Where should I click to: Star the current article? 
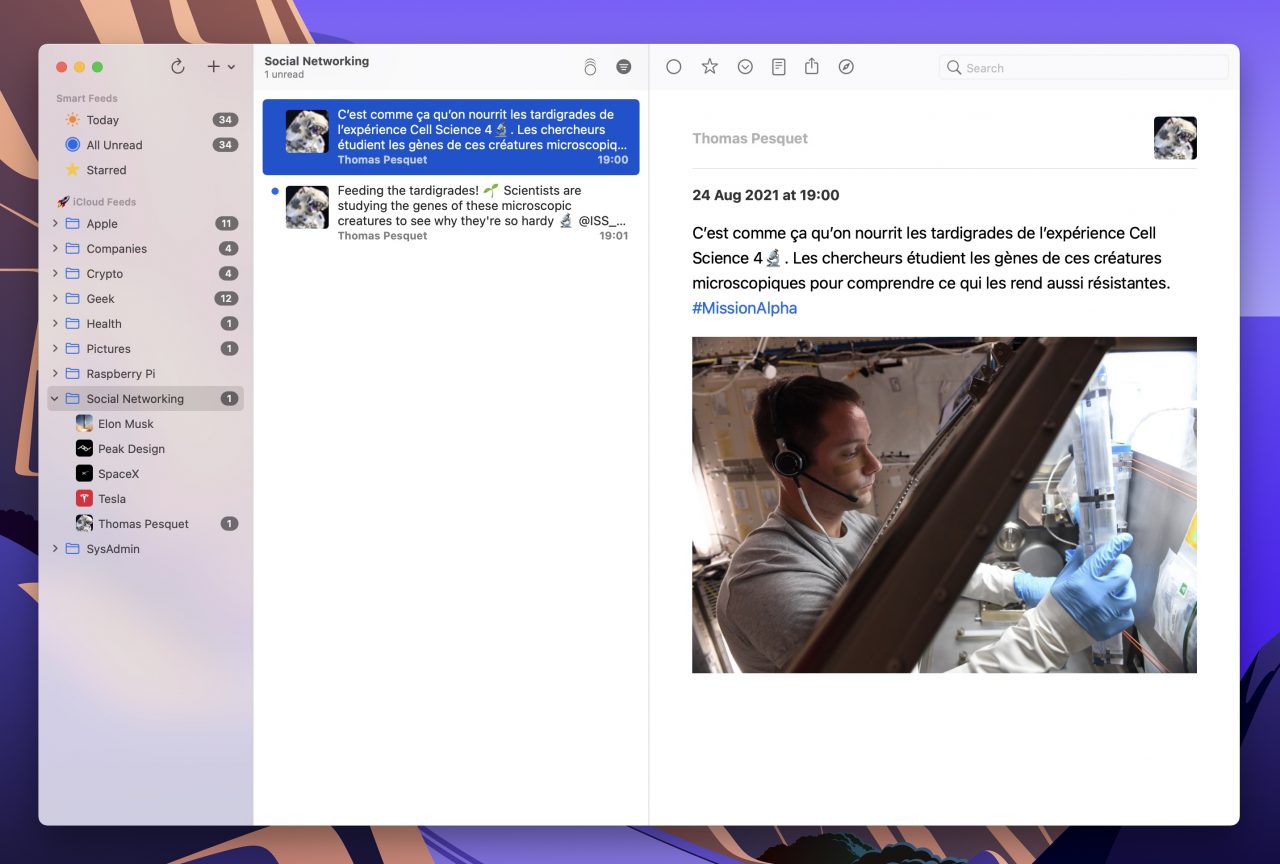pos(710,67)
